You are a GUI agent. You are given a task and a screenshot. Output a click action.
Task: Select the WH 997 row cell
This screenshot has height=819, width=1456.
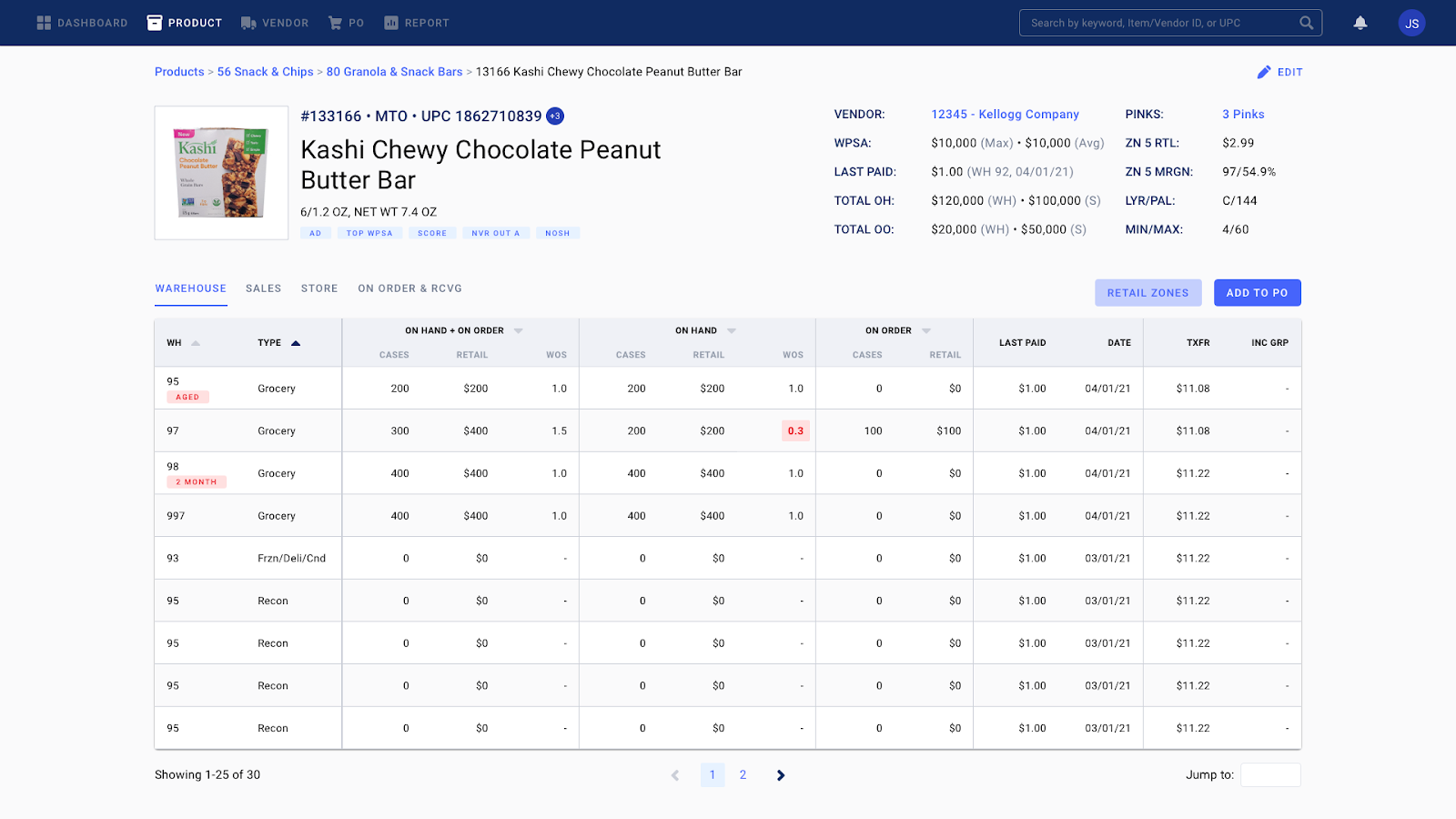(x=176, y=516)
